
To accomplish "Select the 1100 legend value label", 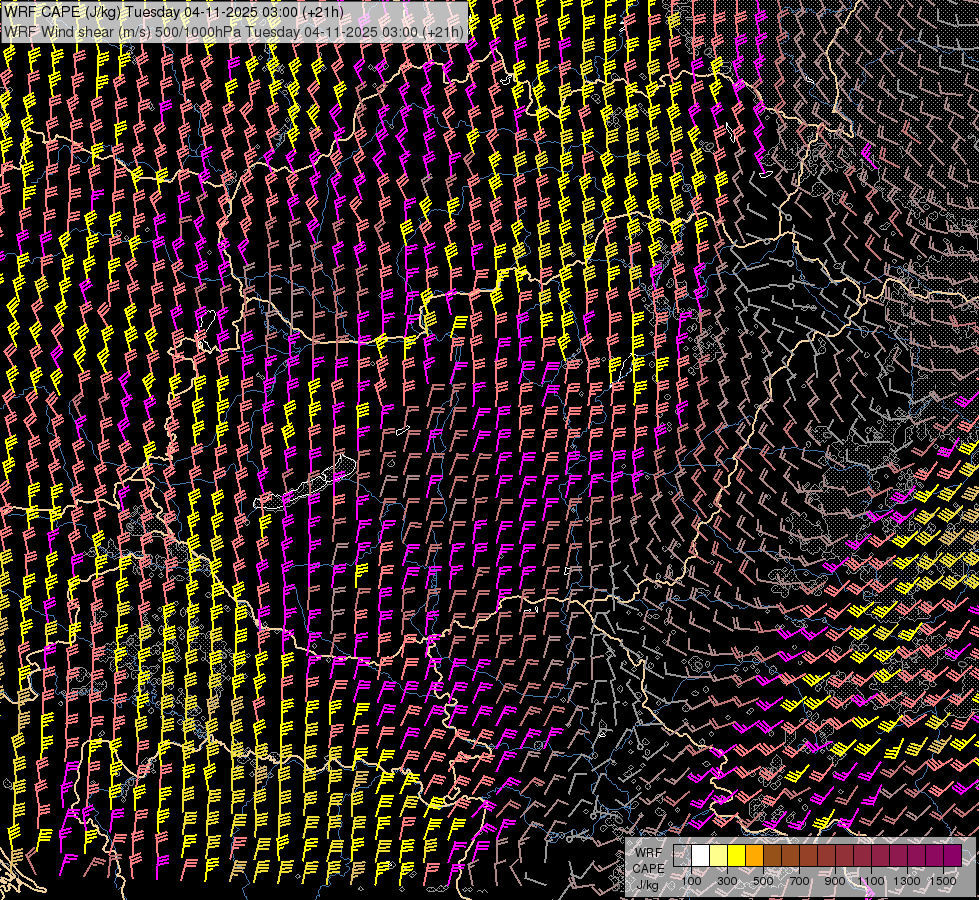I will (x=871, y=881).
